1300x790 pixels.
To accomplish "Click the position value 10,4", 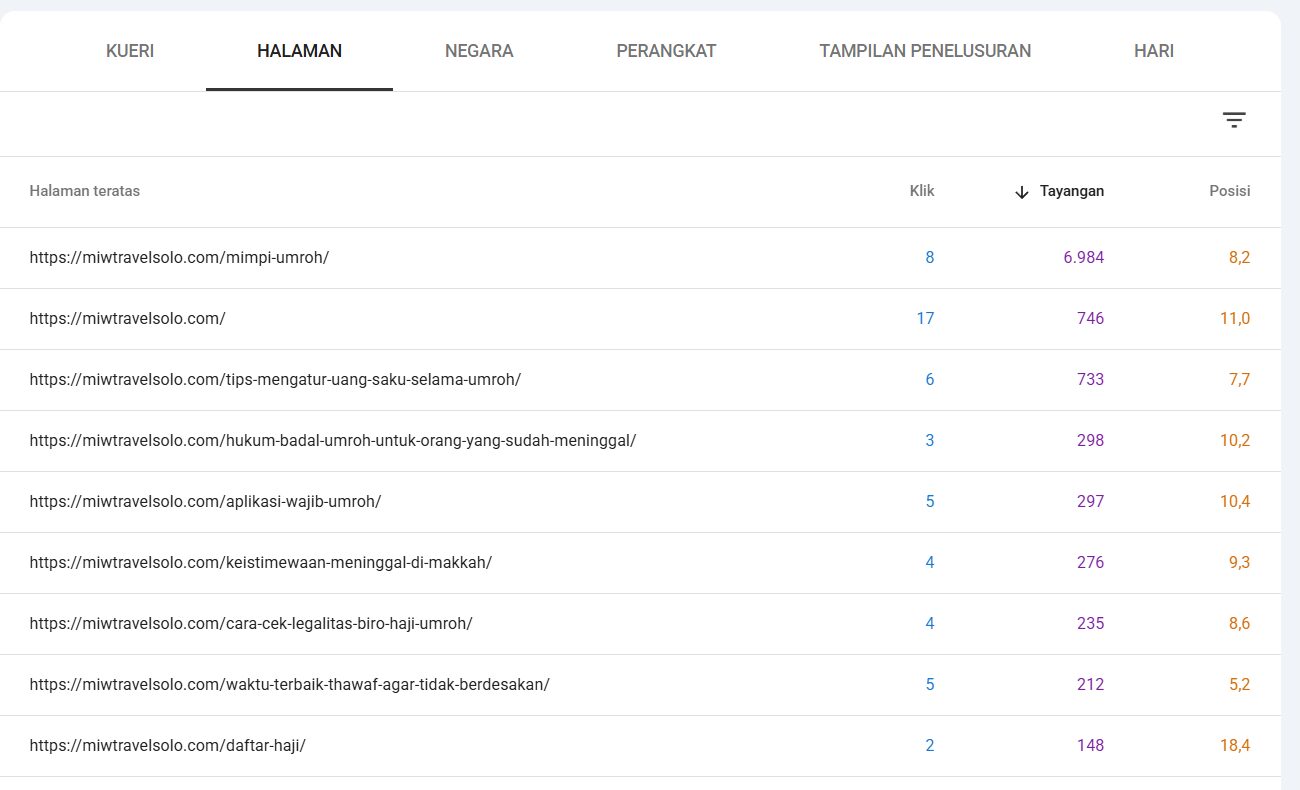I will (x=1235, y=502).
